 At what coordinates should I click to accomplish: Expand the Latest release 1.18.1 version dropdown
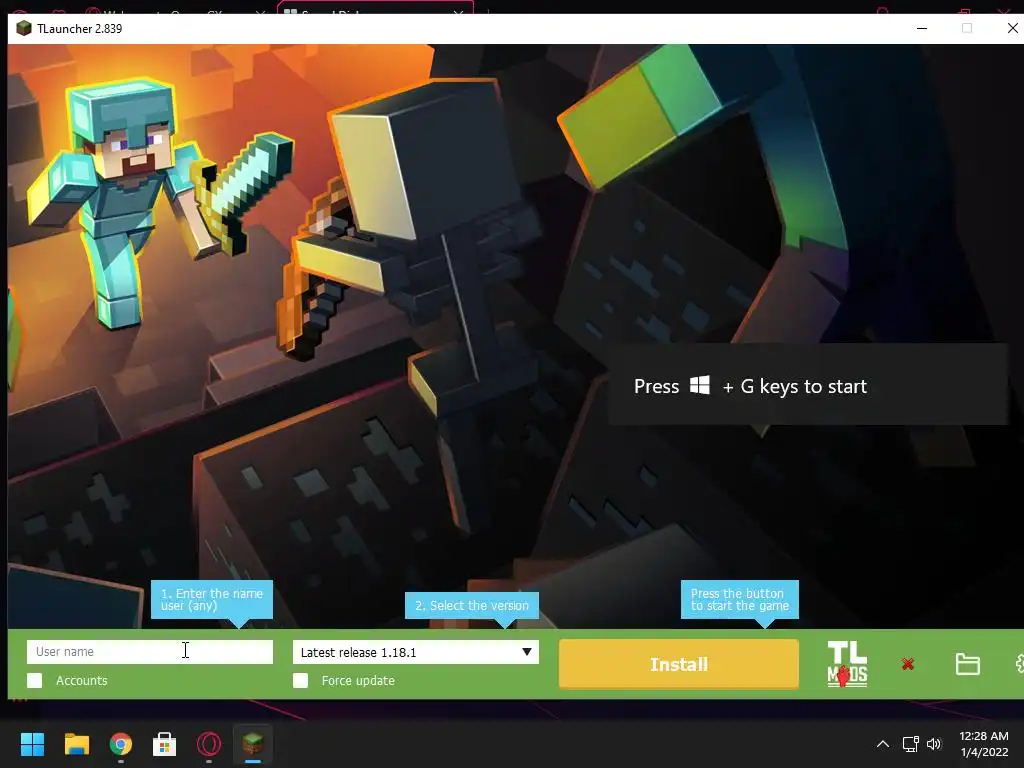pos(415,652)
